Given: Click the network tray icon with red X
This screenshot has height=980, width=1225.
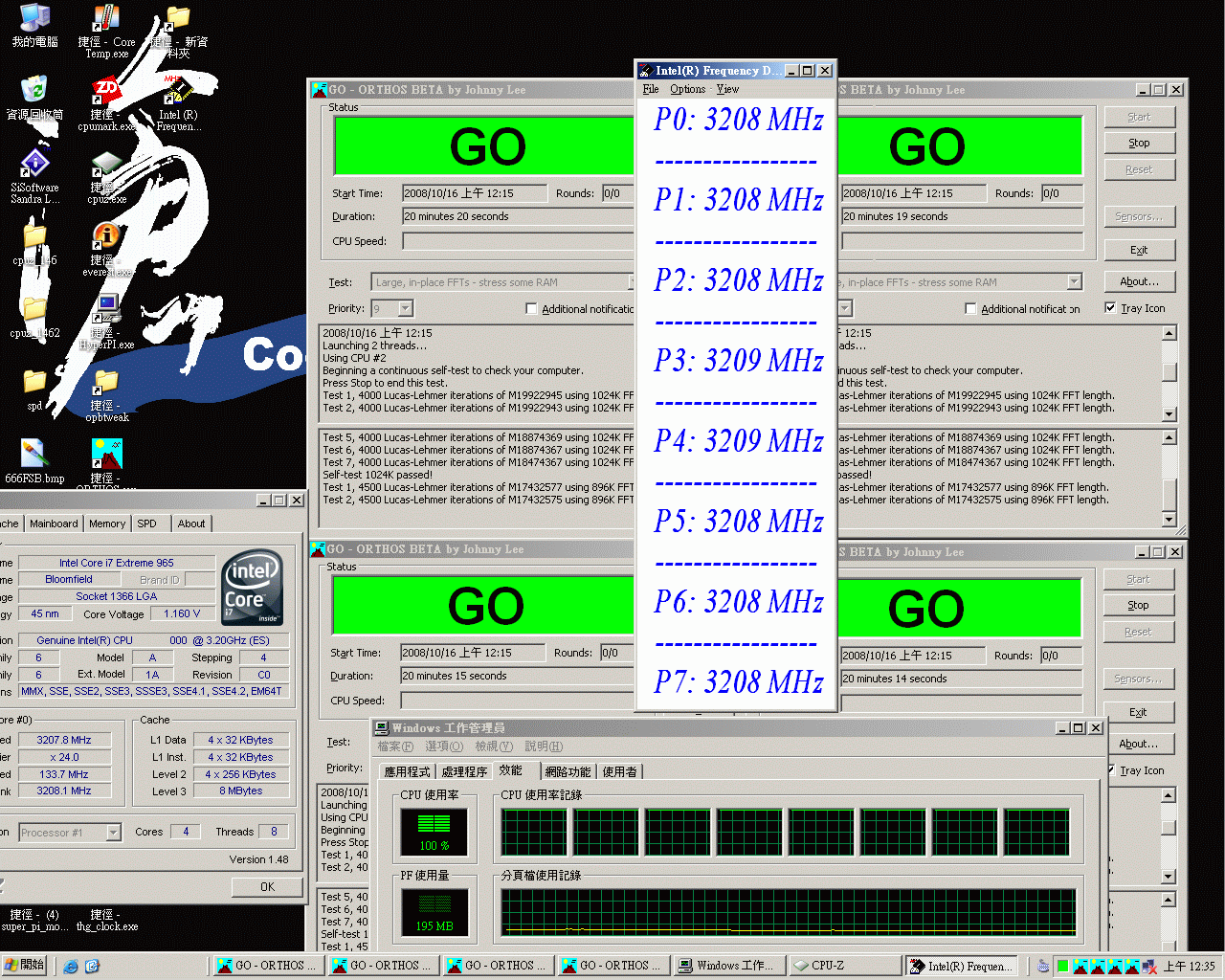Looking at the screenshot, I should [1148, 967].
